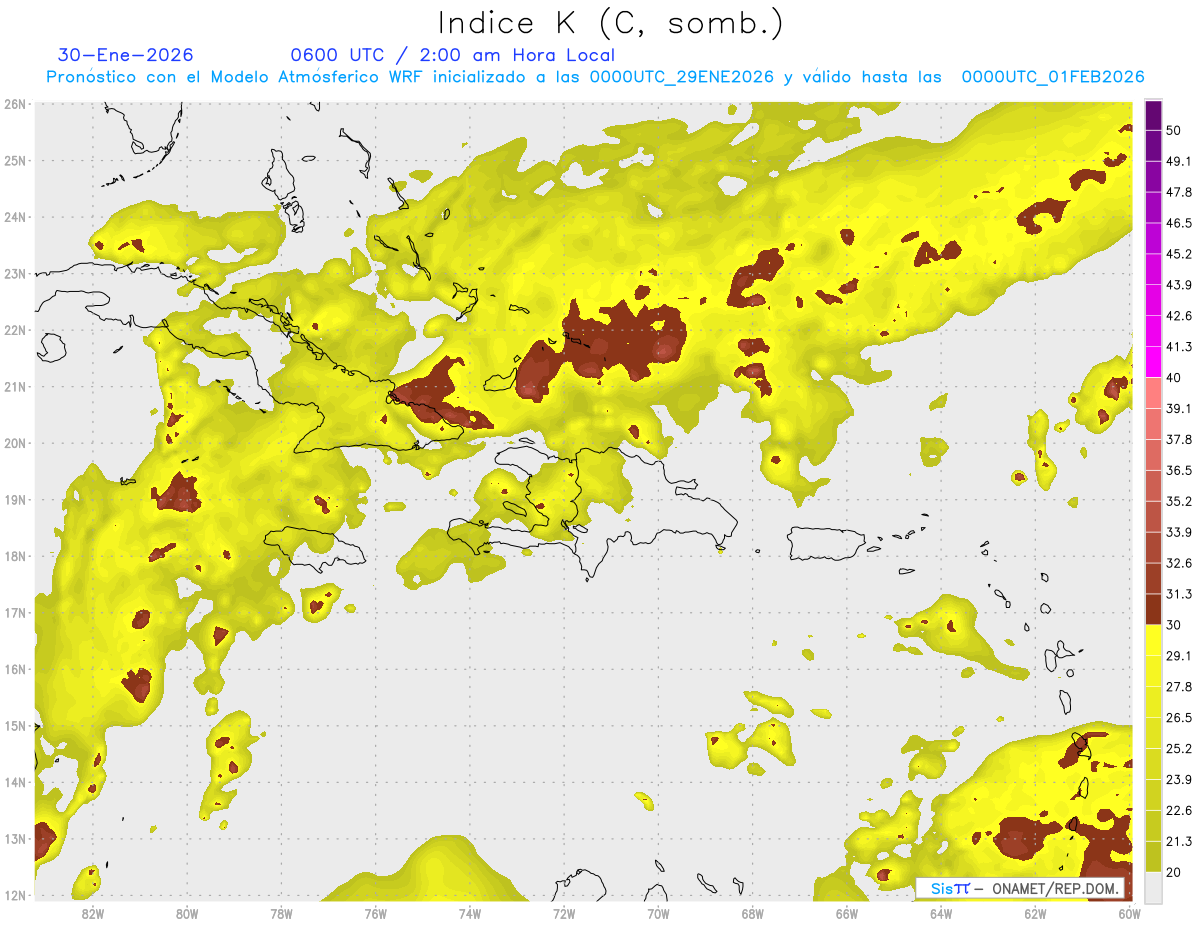1200x927 pixels.
Task: Click latitude label '15N'
Action: point(15,726)
